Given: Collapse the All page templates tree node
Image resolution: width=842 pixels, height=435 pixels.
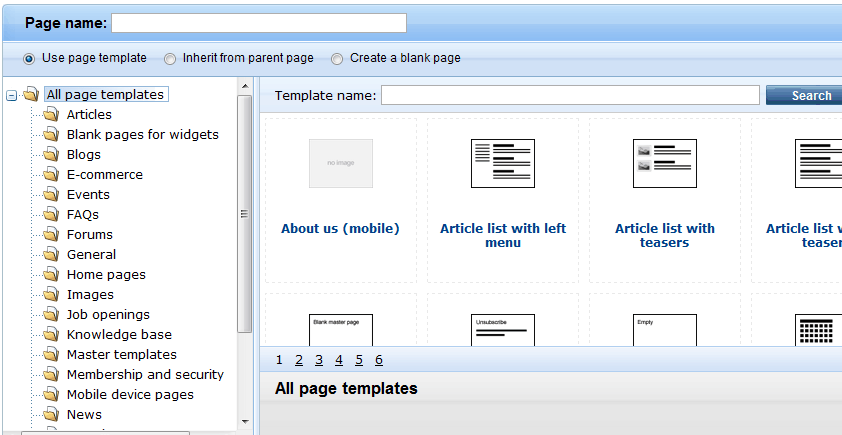Looking at the screenshot, I should tap(11, 96).
